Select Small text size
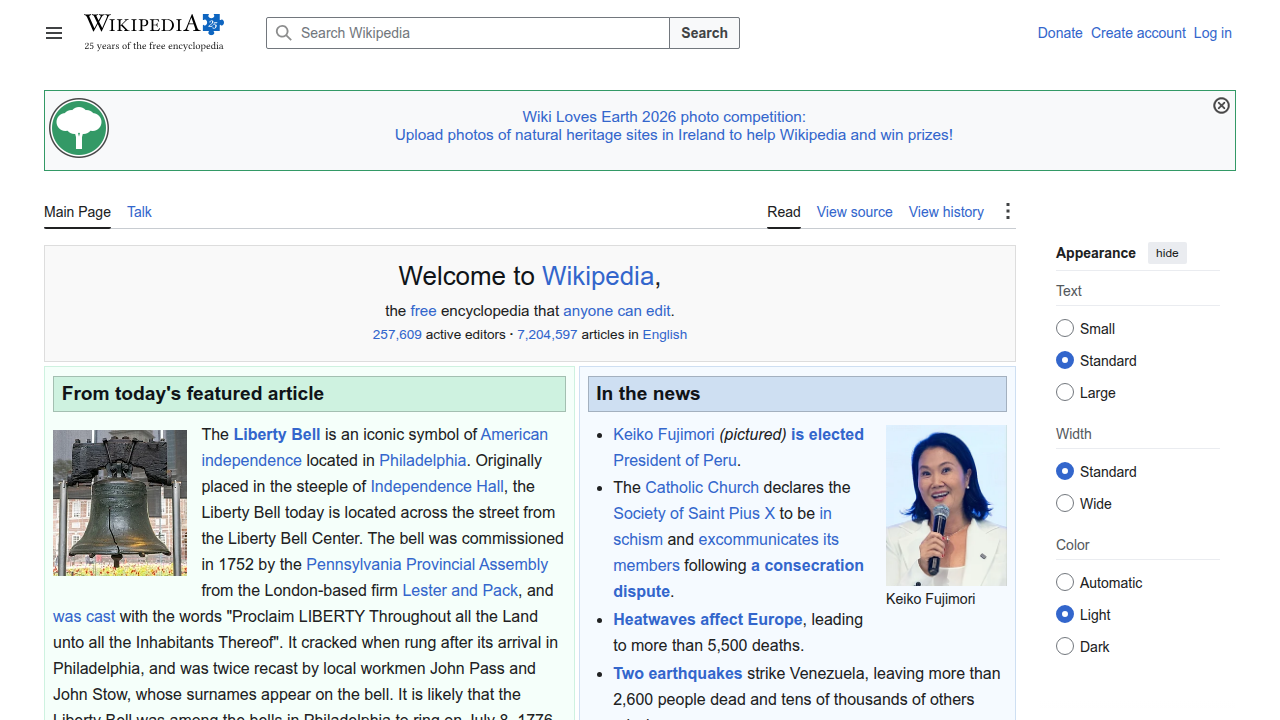 (1065, 328)
